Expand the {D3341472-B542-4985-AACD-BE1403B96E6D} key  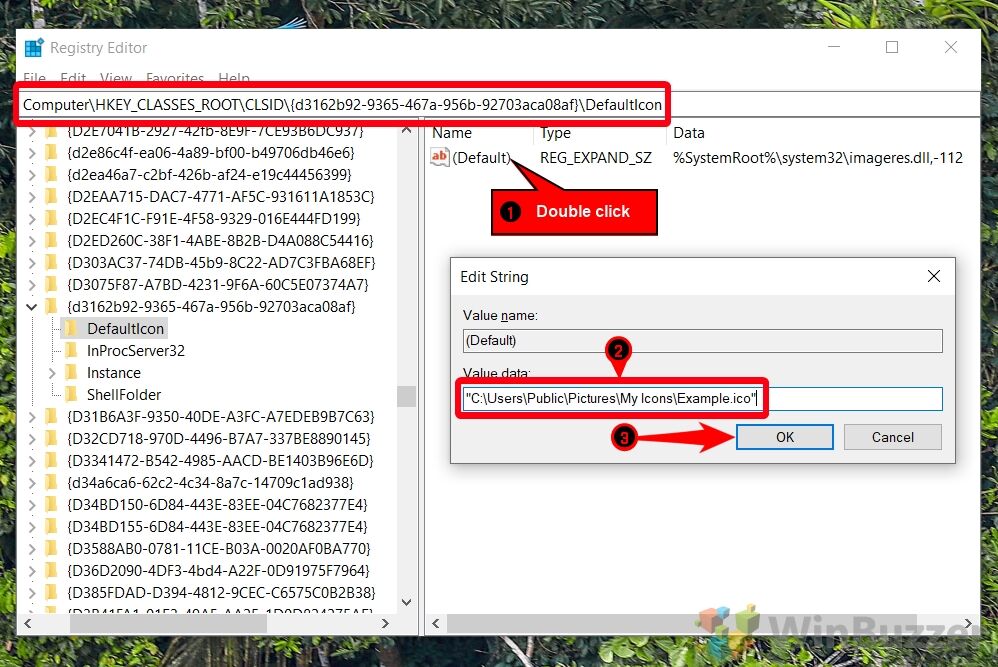[32, 461]
